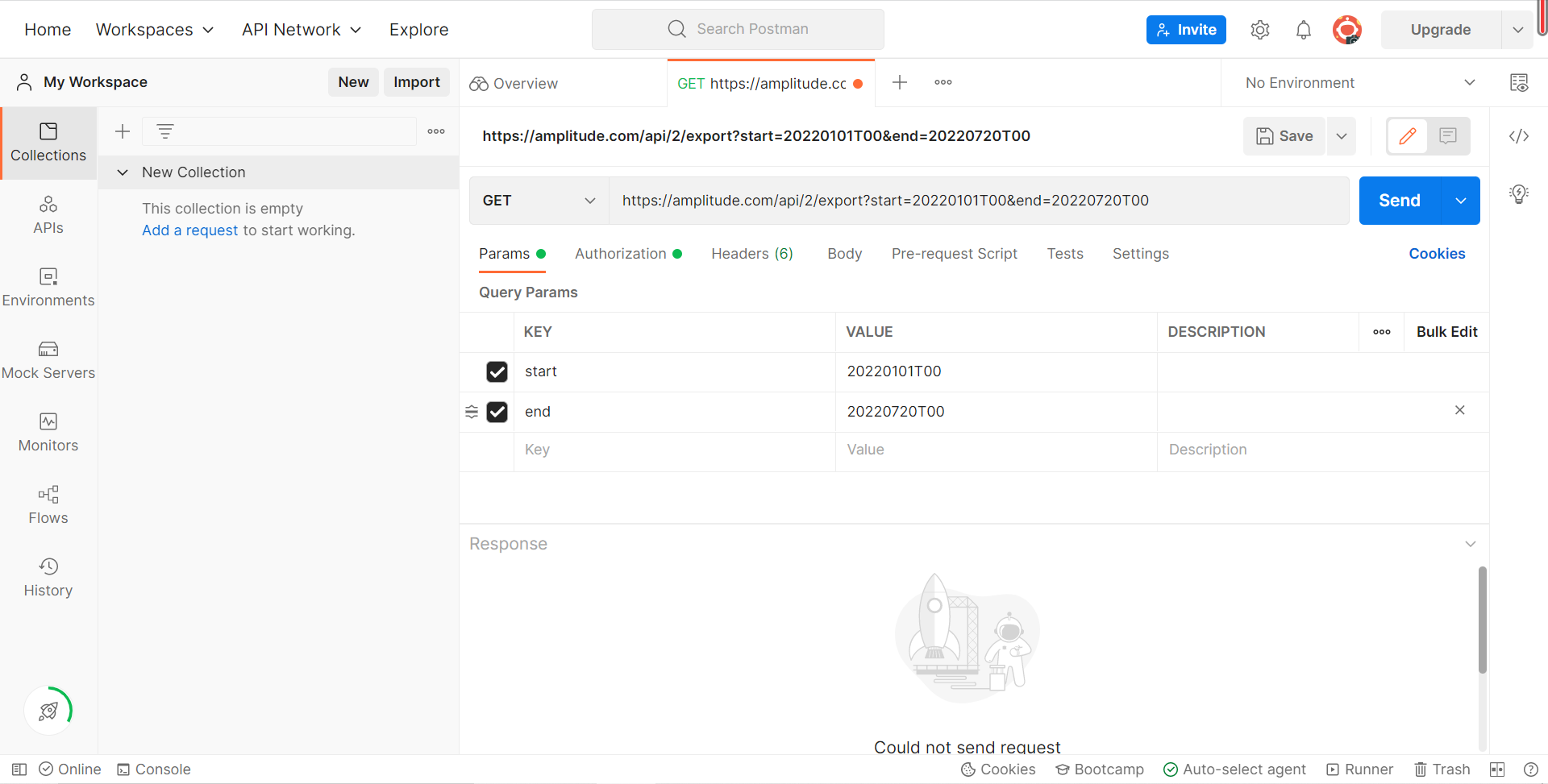The image size is (1548, 784).
Task: Open the Collections sidebar panel
Action: tap(48, 143)
